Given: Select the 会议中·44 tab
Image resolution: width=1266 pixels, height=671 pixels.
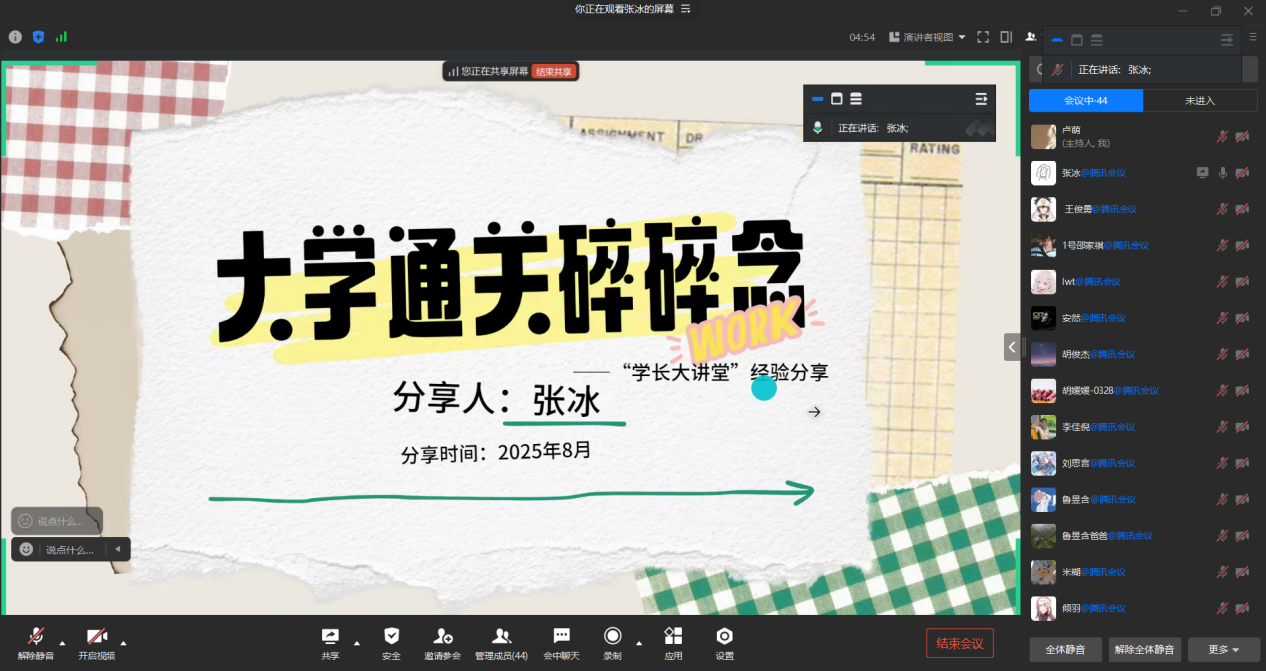Looking at the screenshot, I should point(1085,100).
